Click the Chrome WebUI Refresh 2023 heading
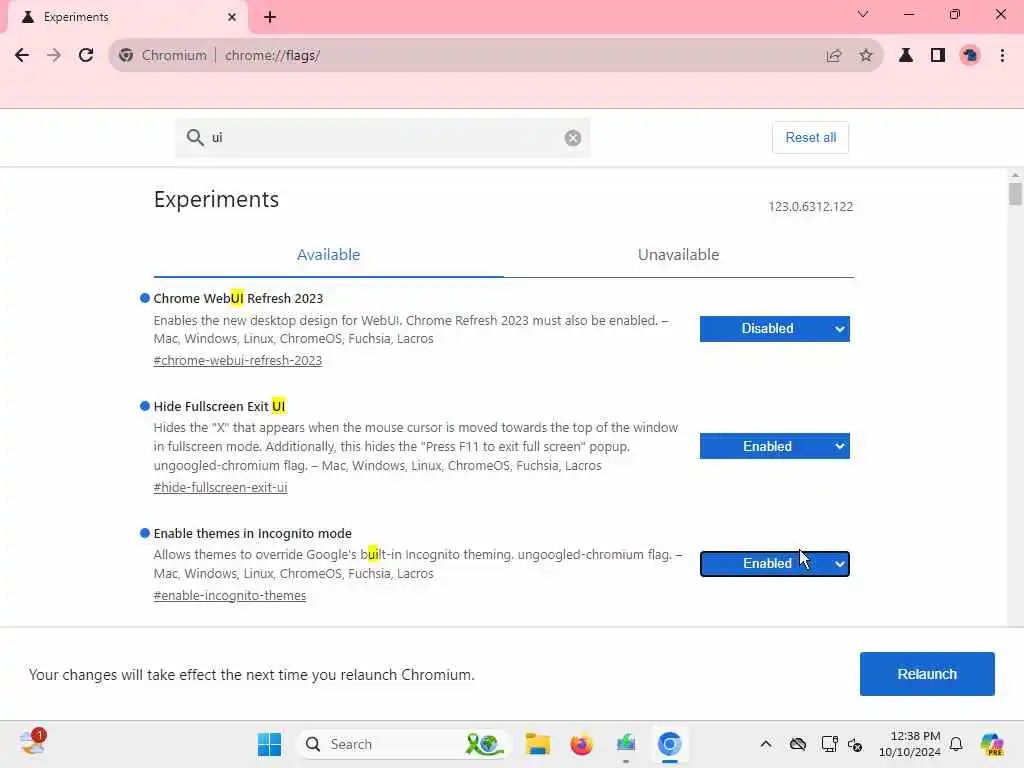 238,298
